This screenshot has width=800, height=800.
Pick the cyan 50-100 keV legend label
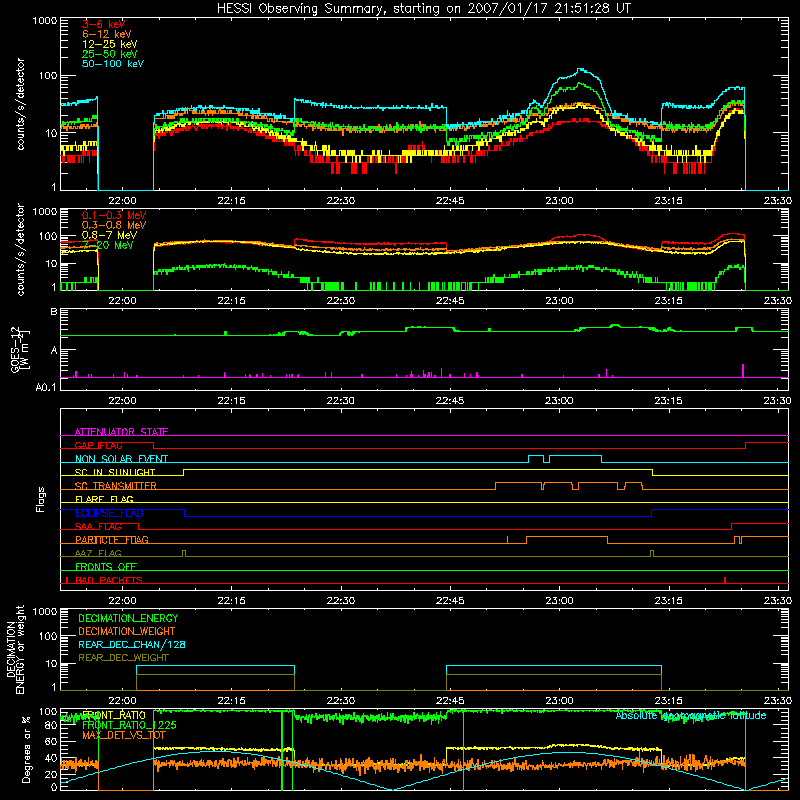(113, 64)
